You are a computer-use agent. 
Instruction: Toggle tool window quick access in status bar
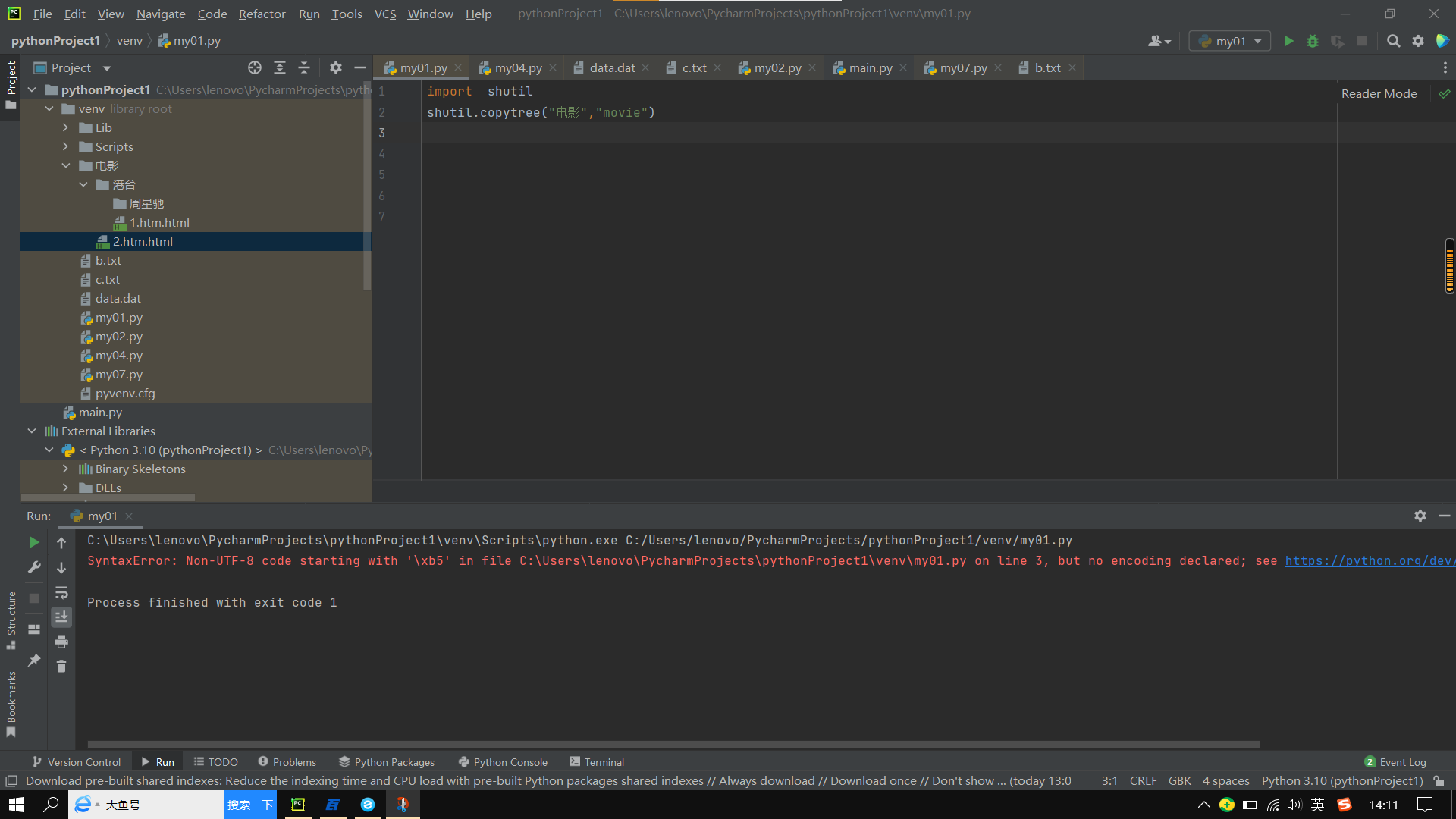tap(11, 781)
